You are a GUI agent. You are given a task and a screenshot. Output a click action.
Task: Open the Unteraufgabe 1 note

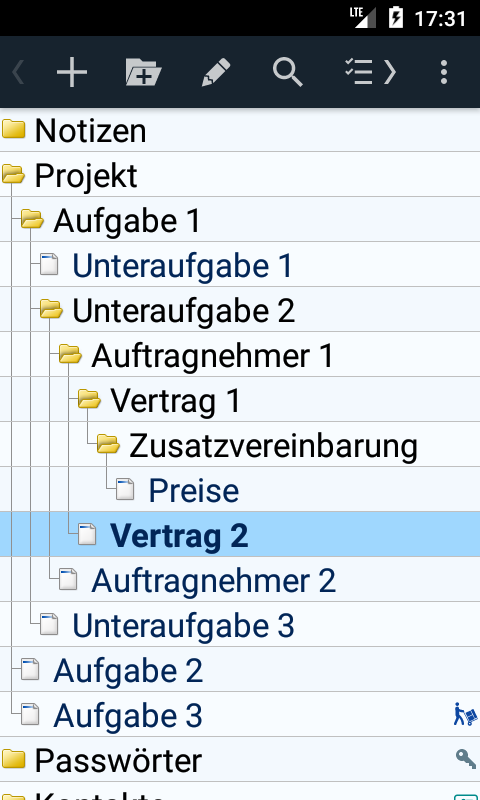point(182,265)
